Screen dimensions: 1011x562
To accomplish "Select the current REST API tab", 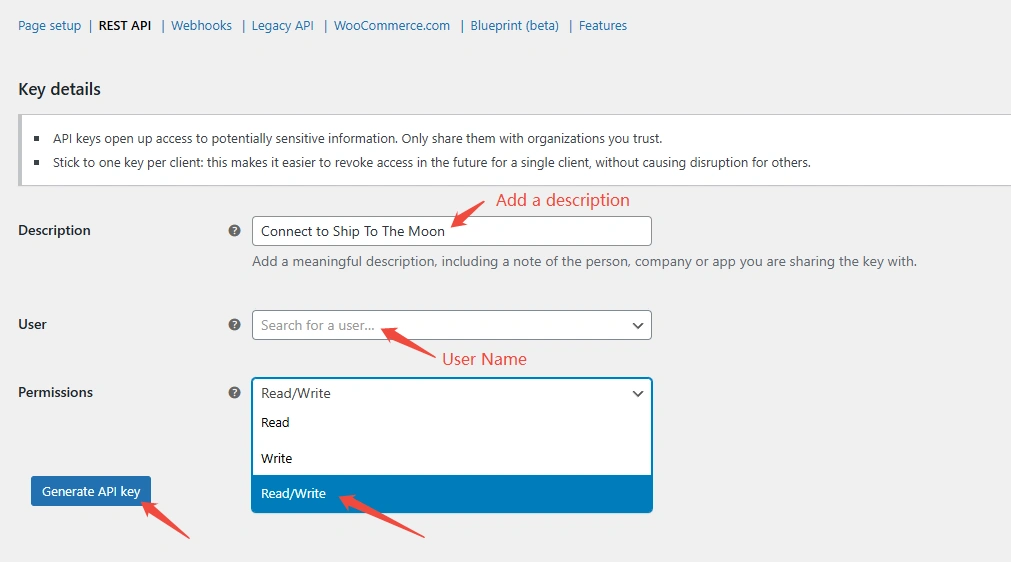I will tap(125, 26).
